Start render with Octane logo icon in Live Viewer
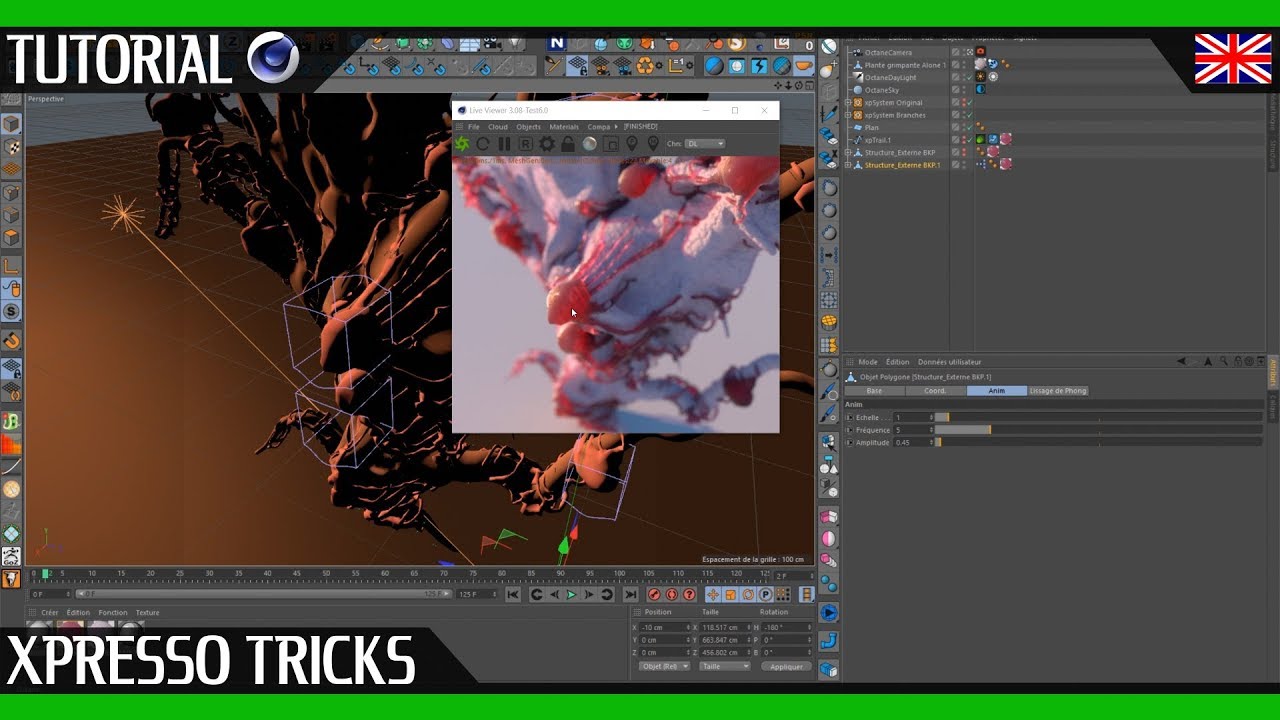Viewport: 1280px width, 720px height. [462, 144]
